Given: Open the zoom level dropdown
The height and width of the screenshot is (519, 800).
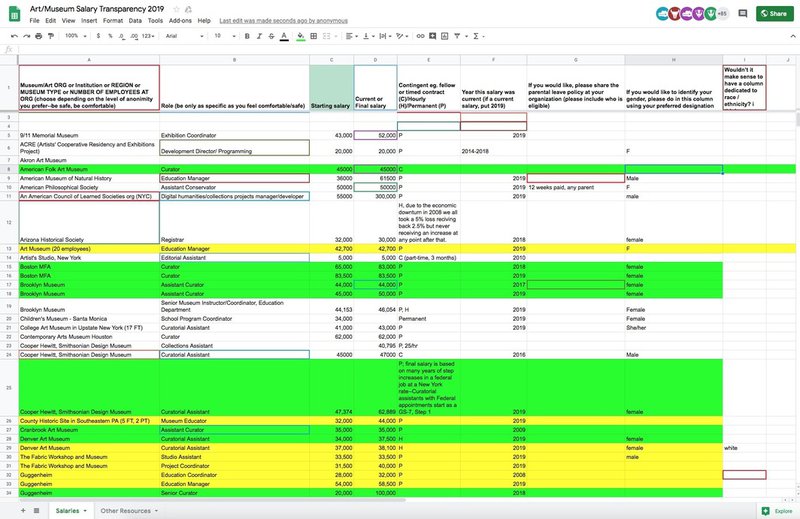Looking at the screenshot, I should [x=75, y=35].
